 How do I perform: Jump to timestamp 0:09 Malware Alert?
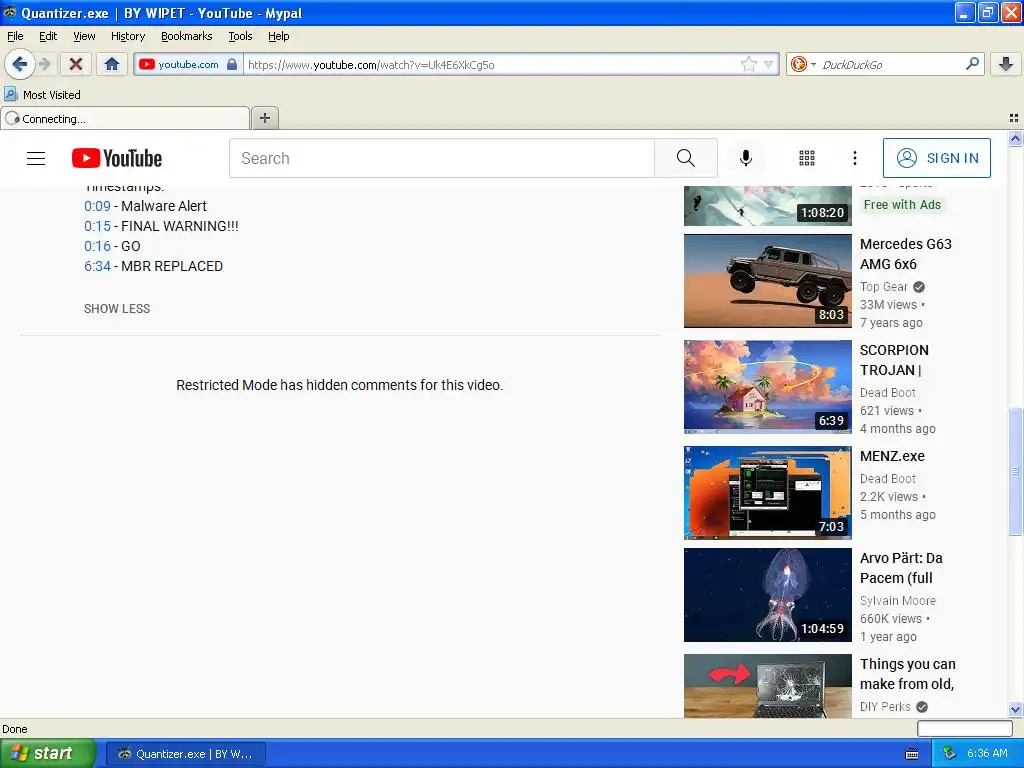pos(97,206)
